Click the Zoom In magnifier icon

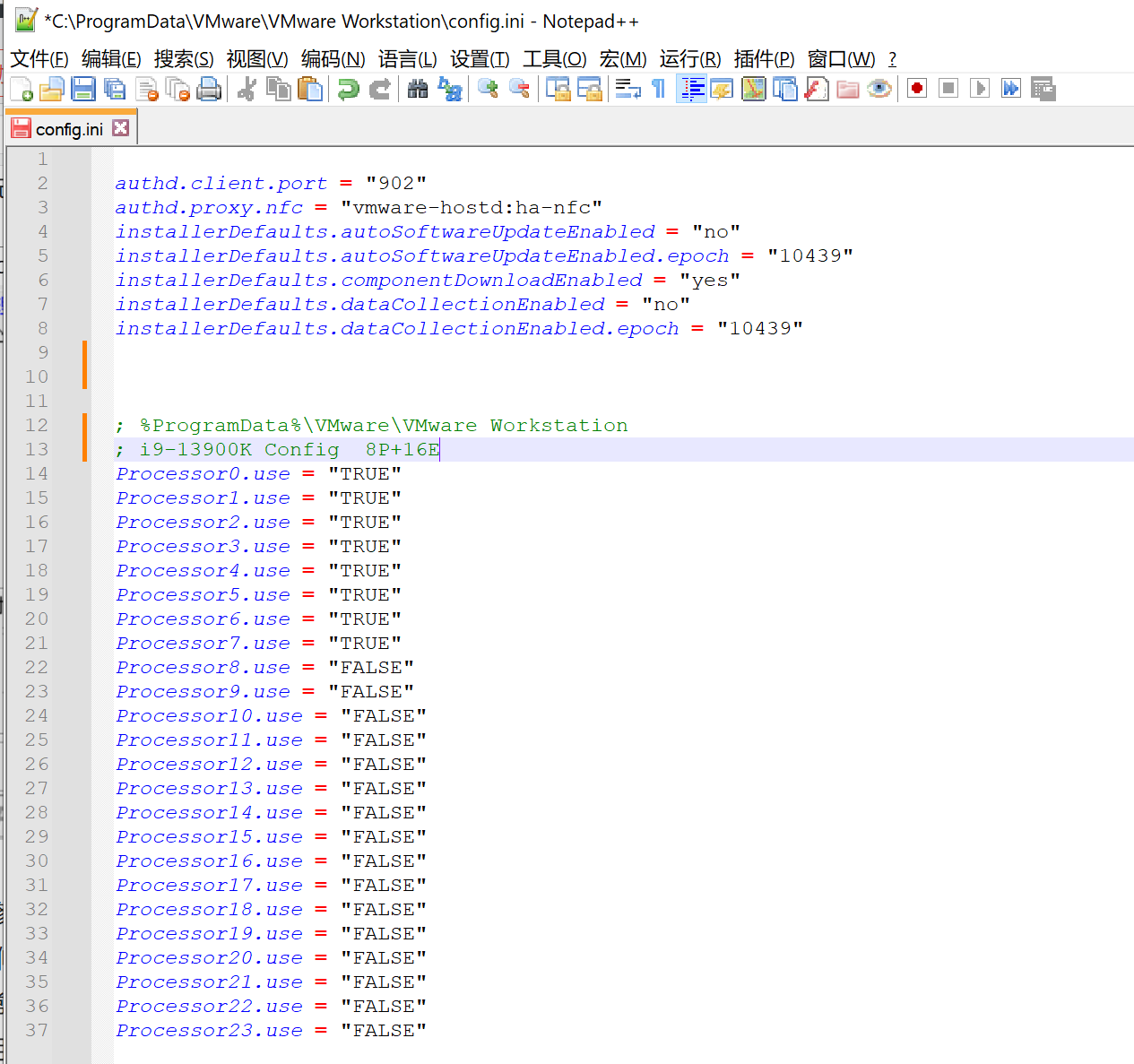click(x=488, y=89)
